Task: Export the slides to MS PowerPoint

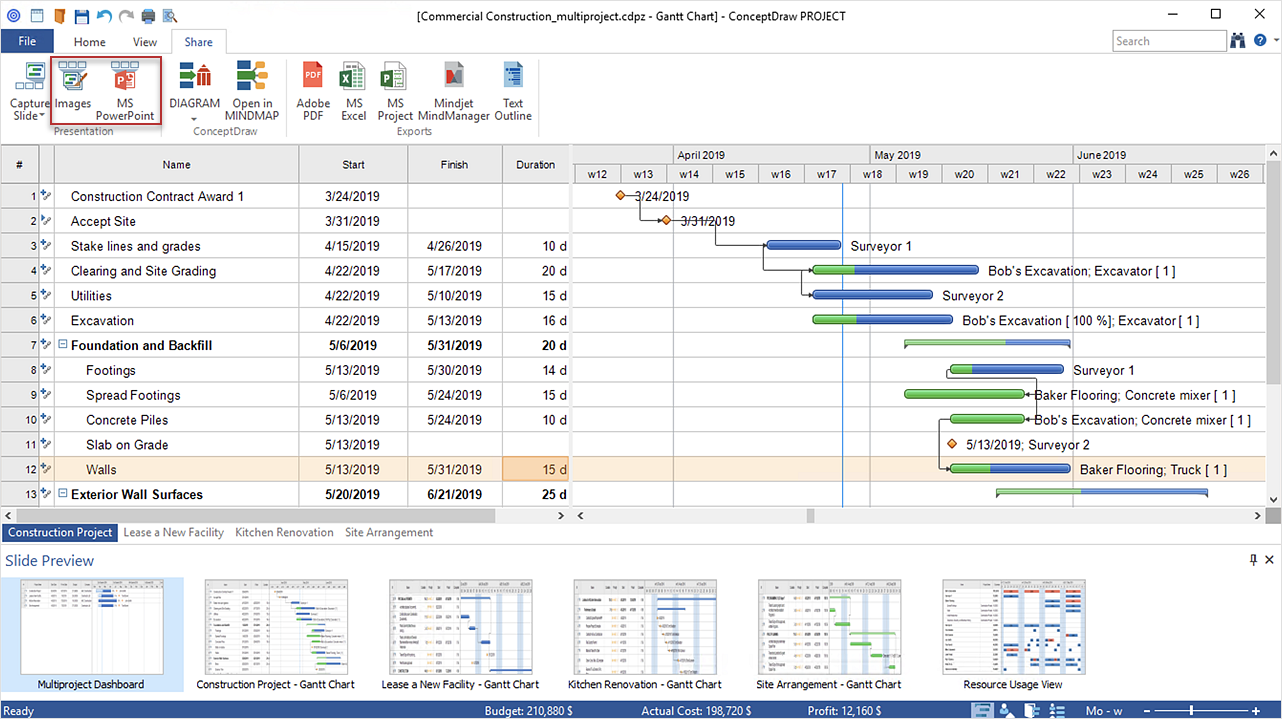Action: (124, 91)
